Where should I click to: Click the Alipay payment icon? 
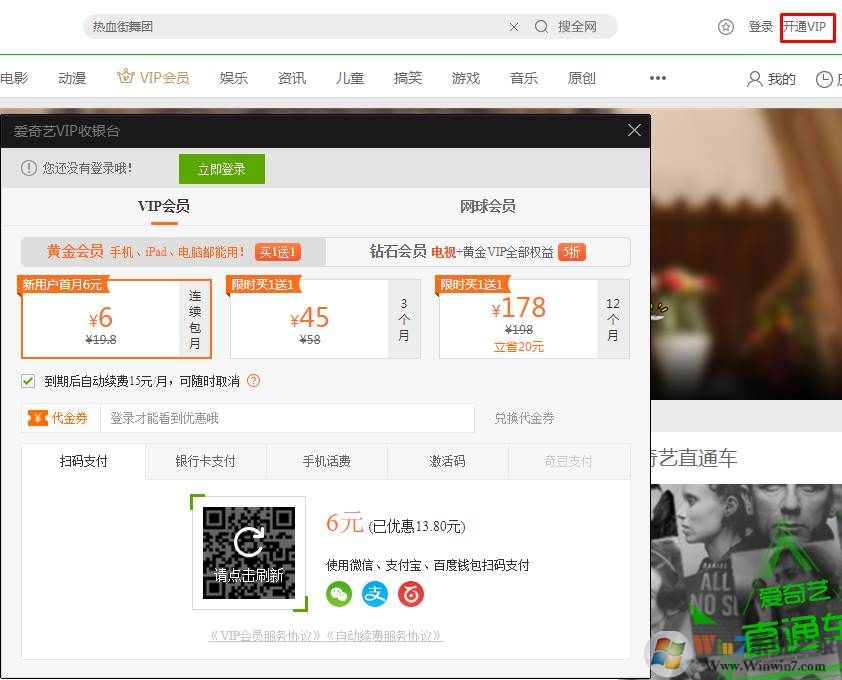pyautogui.click(x=375, y=594)
